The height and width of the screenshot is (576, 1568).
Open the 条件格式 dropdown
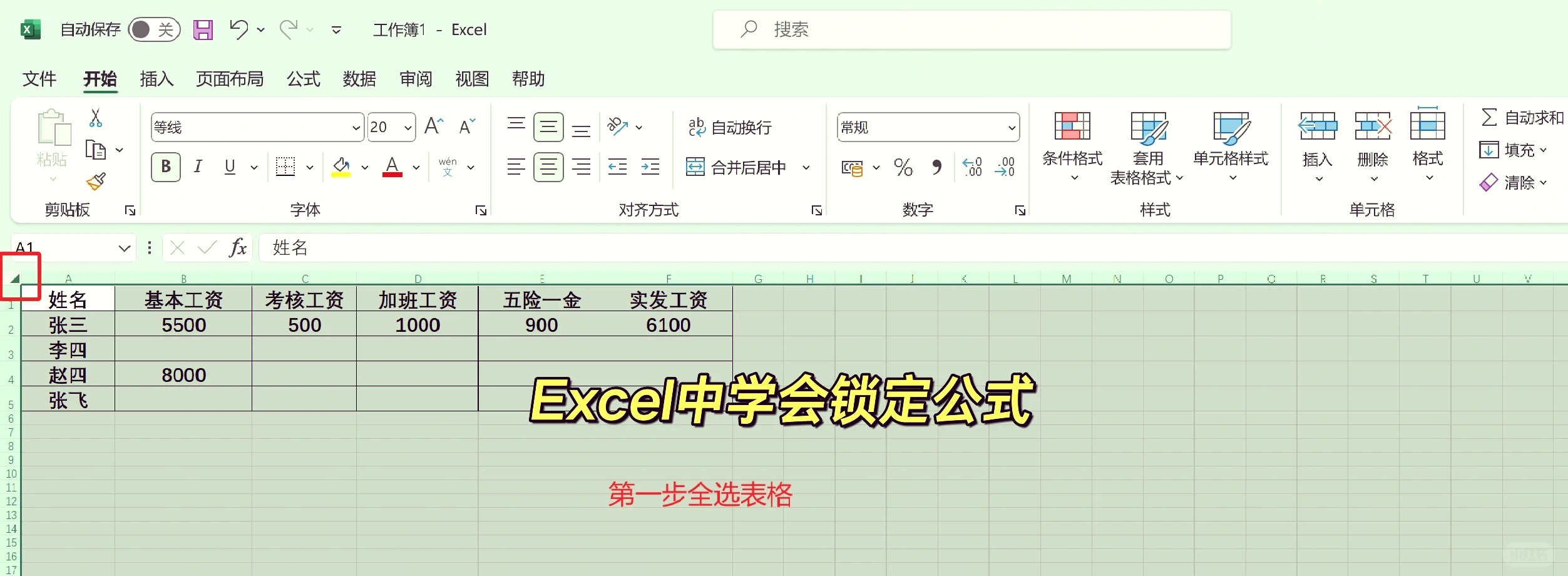click(1072, 148)
